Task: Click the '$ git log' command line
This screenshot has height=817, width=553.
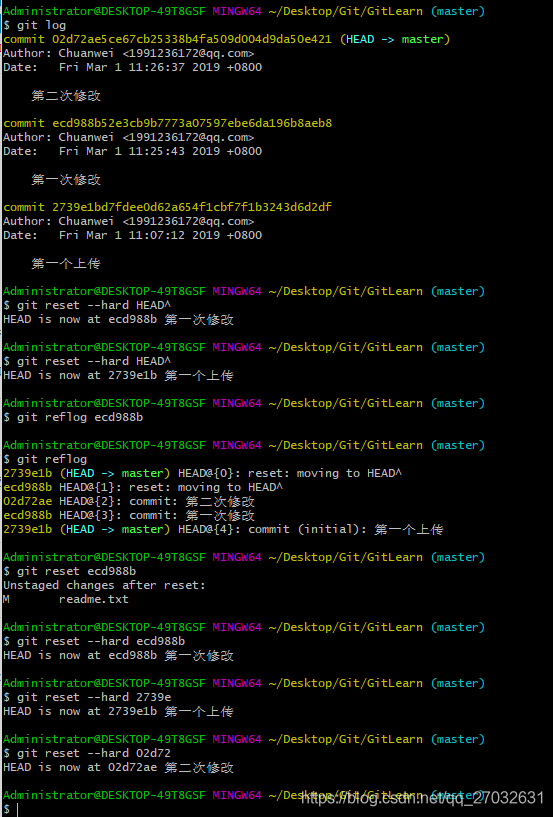Action: coord(34,25)
